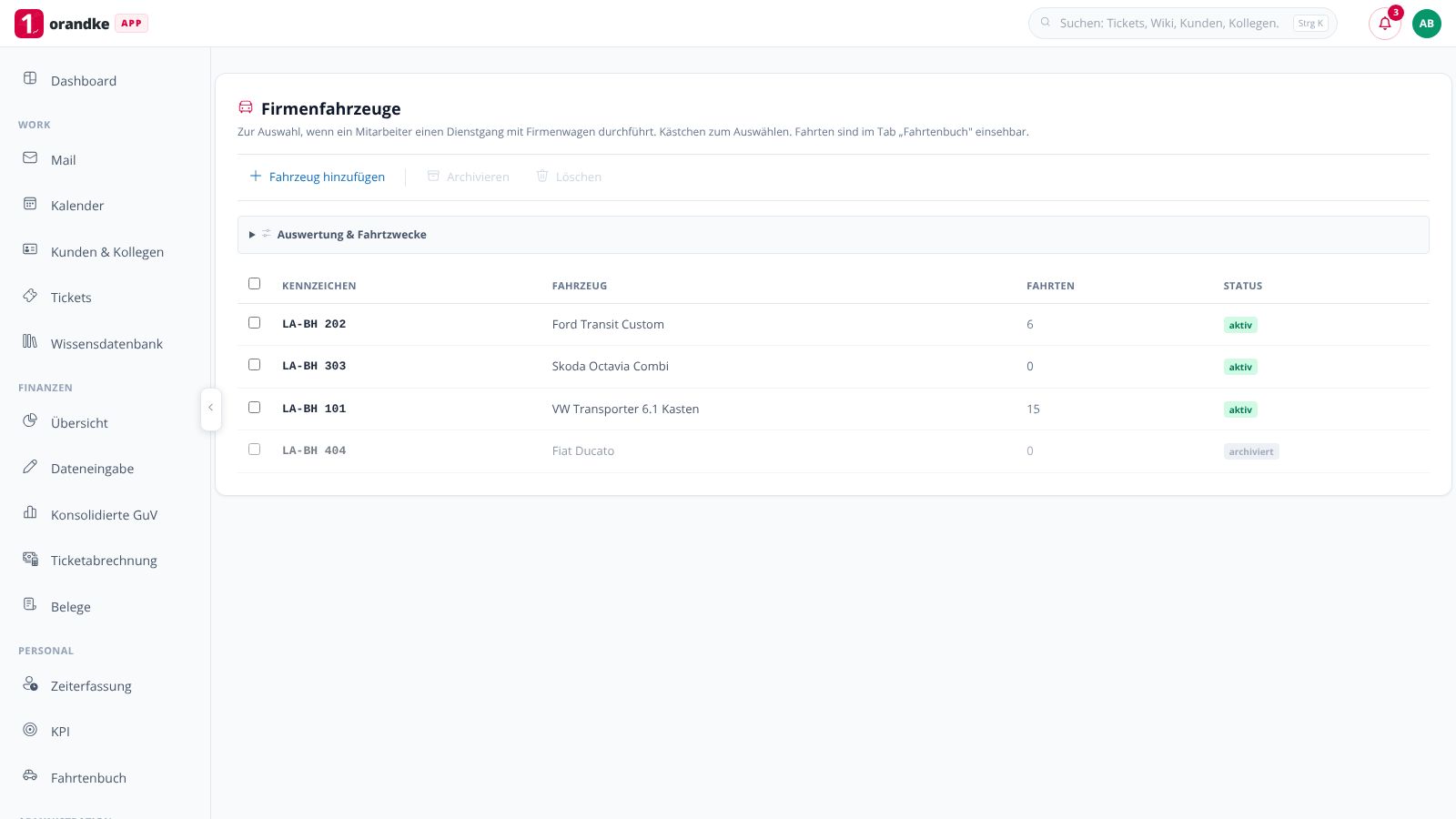Click the Fiat Ducato vehicle name

point(583,450)
